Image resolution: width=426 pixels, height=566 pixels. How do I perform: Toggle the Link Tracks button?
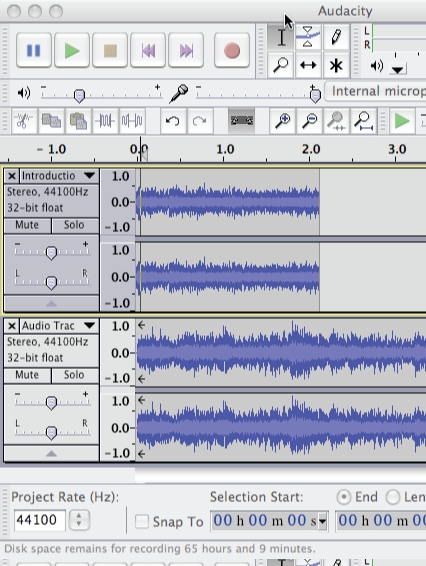coord(242,121)
